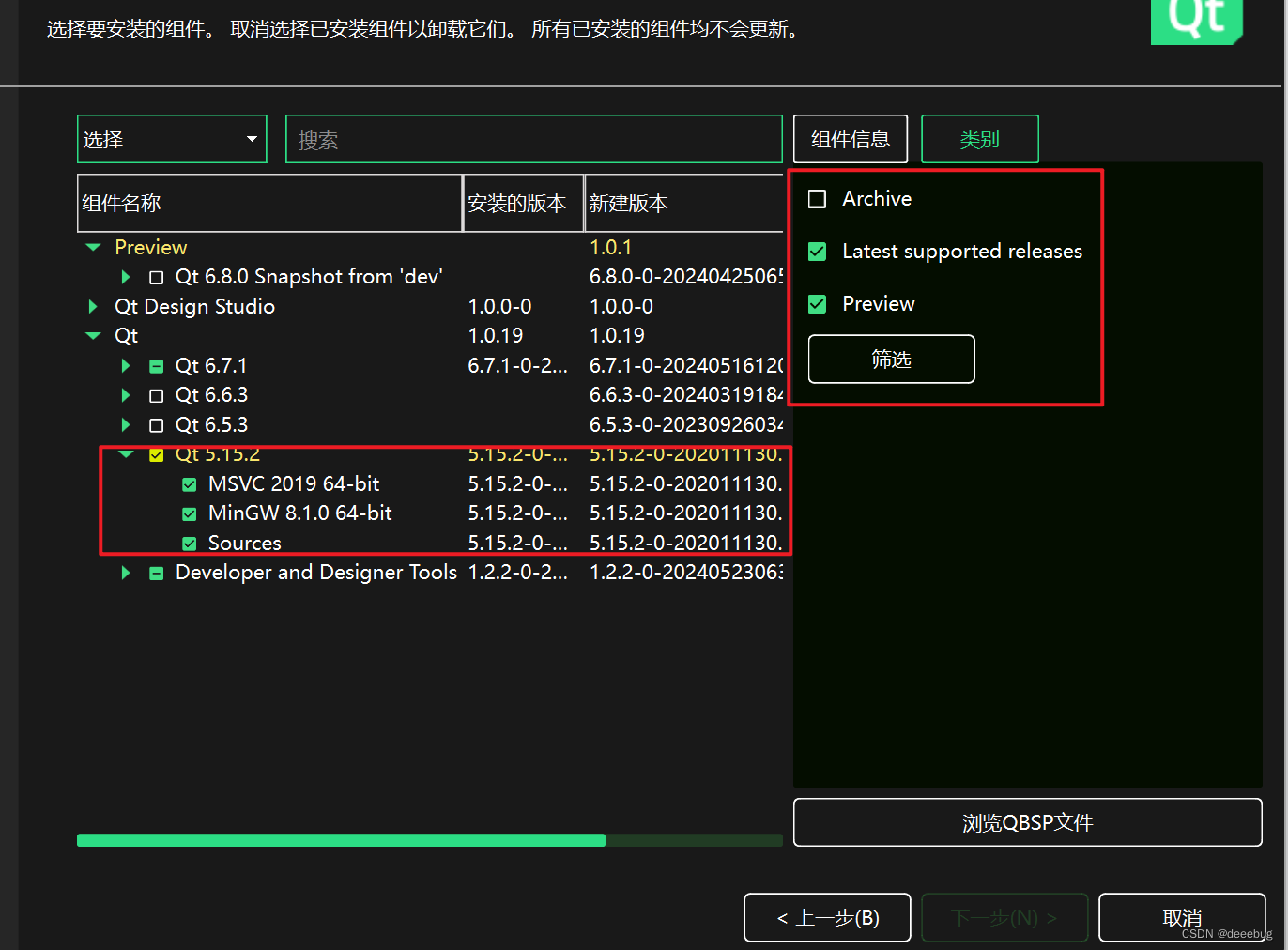
Task: Click the 新建版本 column header
Action: 684,203
